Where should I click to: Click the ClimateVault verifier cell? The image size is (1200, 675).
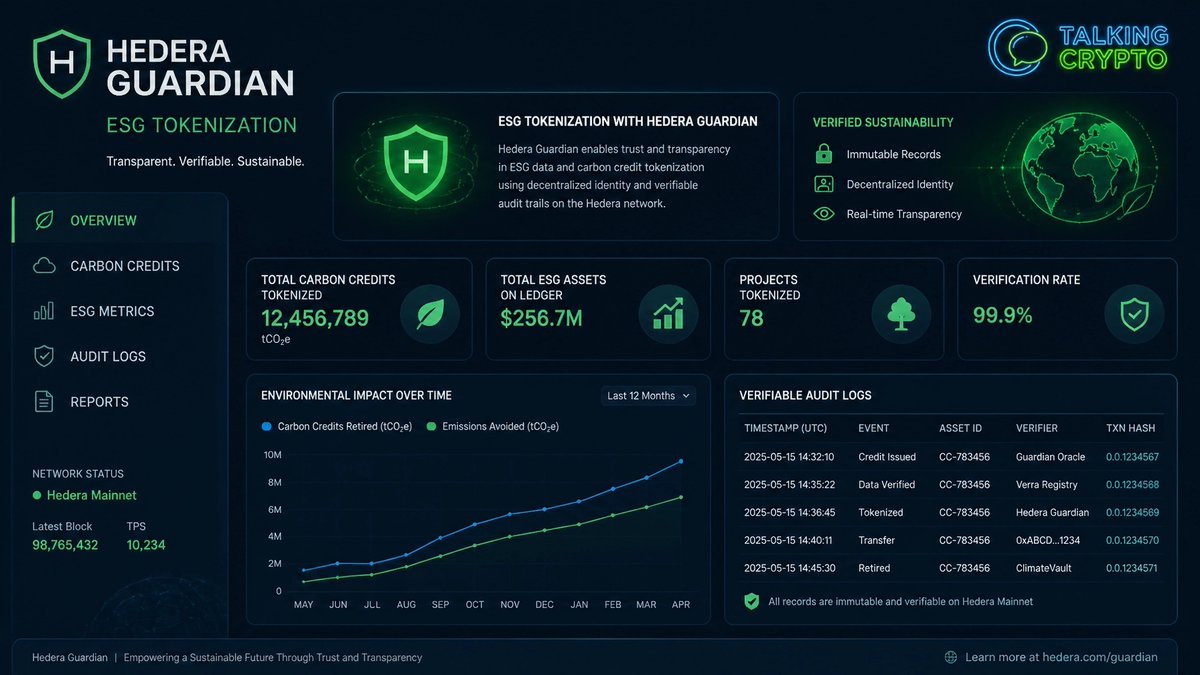[1045, 568]
